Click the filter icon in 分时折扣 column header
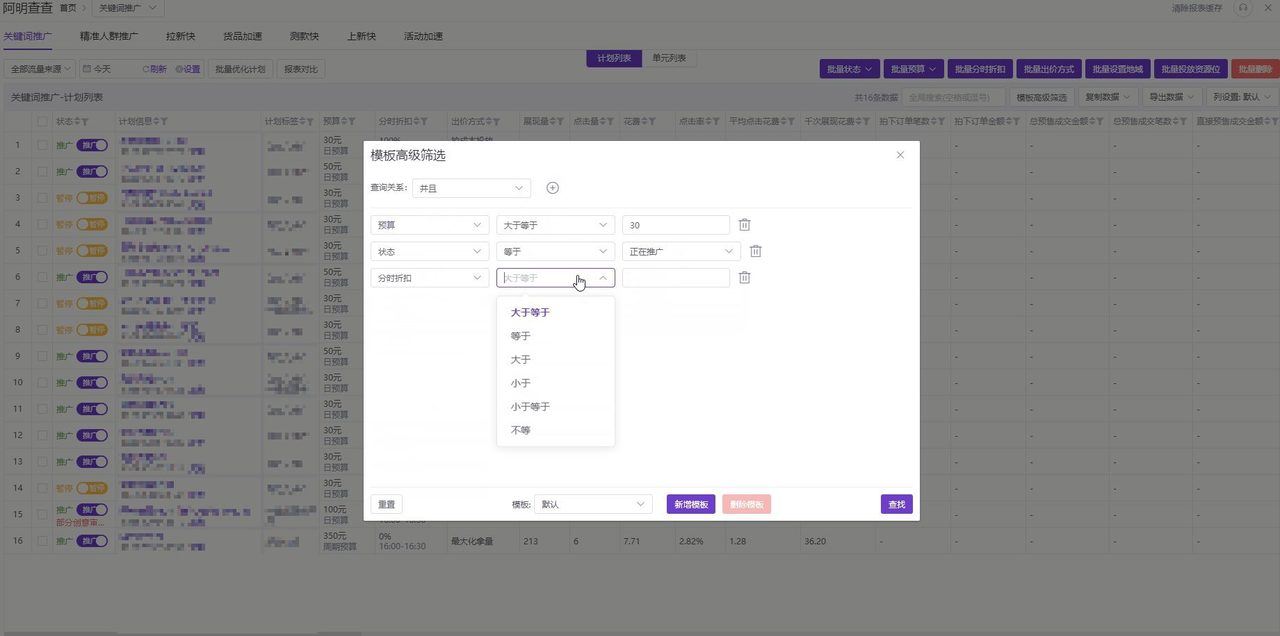This screenshot has width=1280, height=636. point(424,121)
